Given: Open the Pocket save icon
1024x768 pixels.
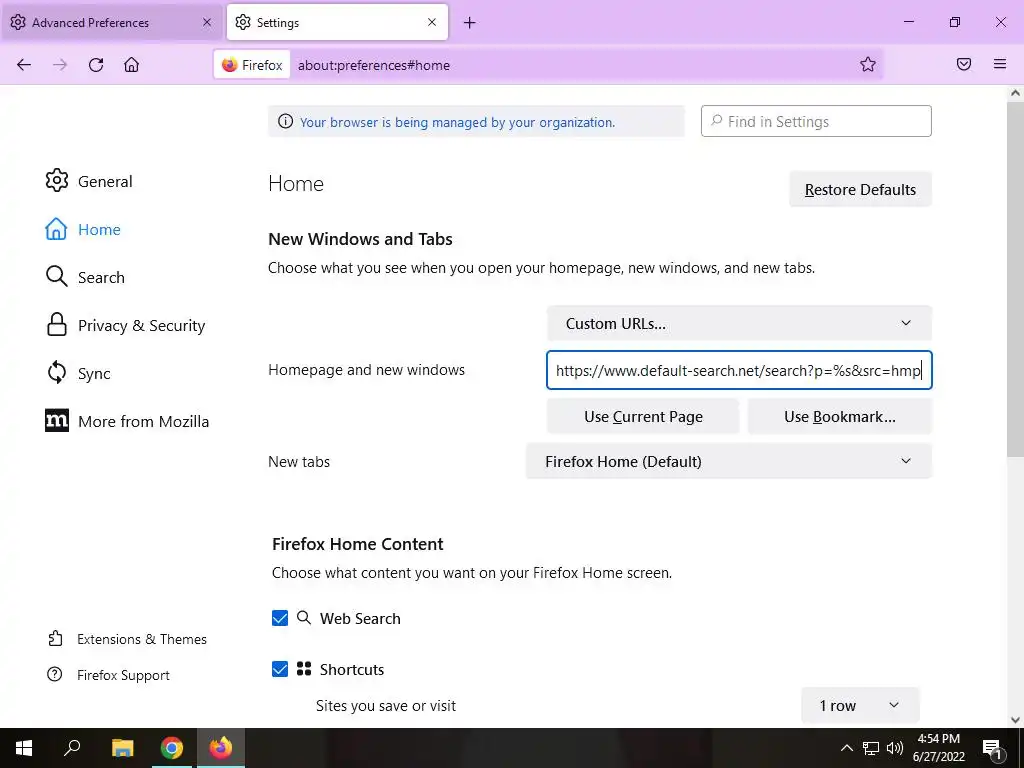Looking at the screenshot, I should 964,64.
